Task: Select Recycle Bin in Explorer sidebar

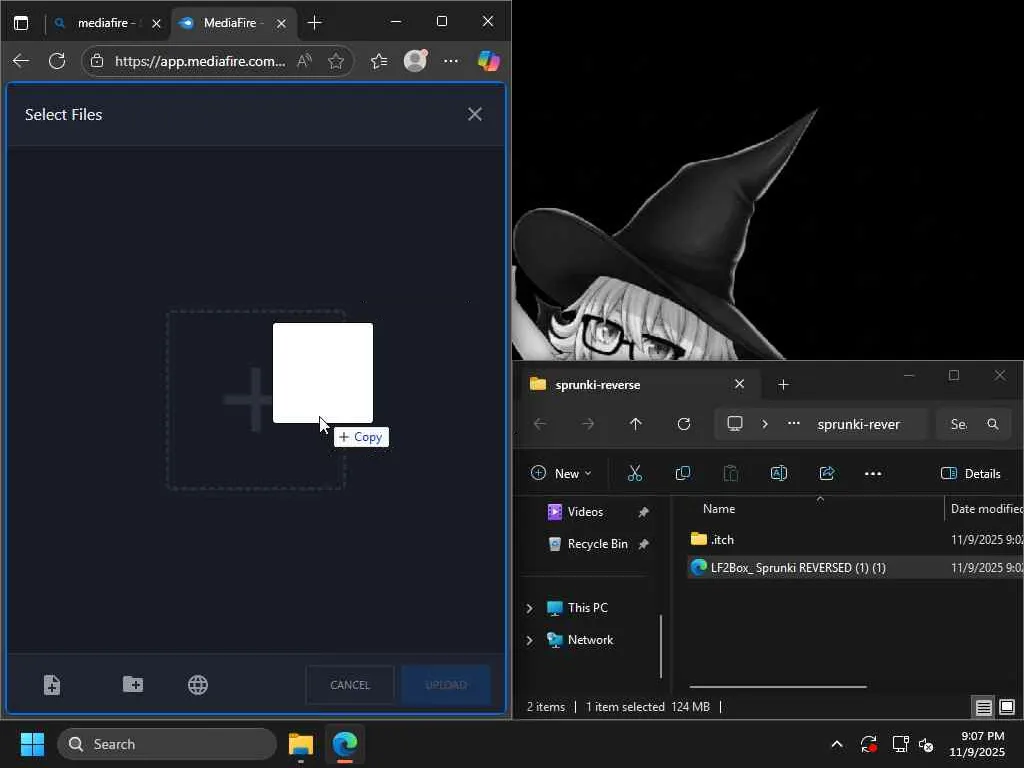Action: point(597,544)
